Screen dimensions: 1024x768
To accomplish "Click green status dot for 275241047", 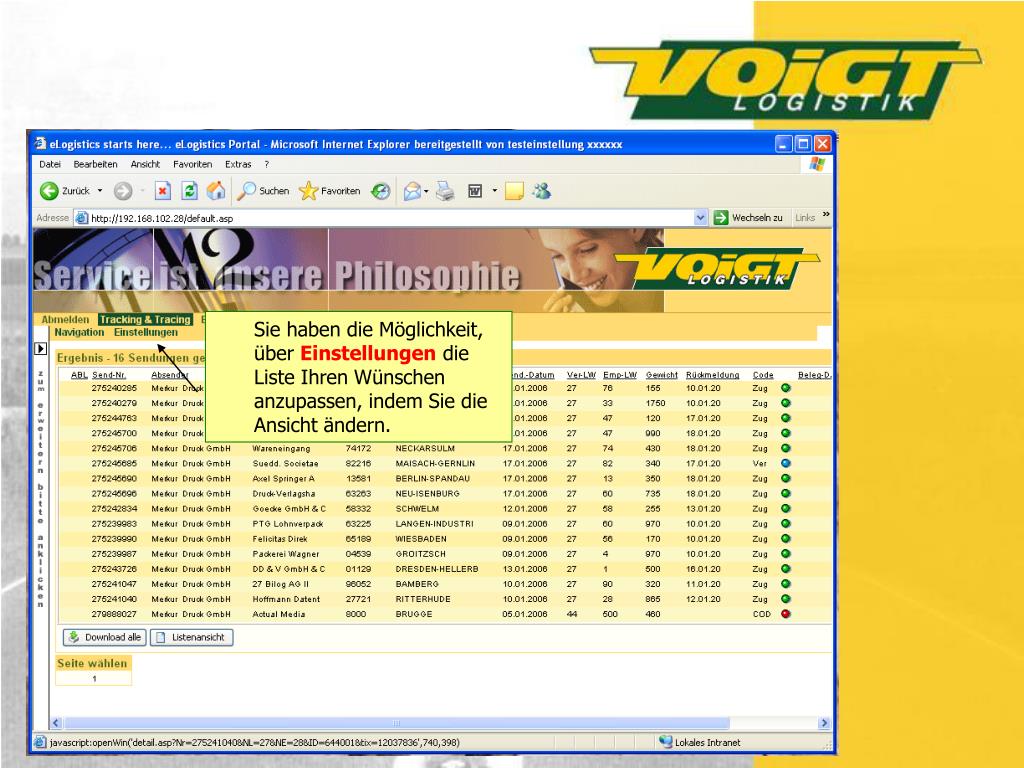I will 786,584.
